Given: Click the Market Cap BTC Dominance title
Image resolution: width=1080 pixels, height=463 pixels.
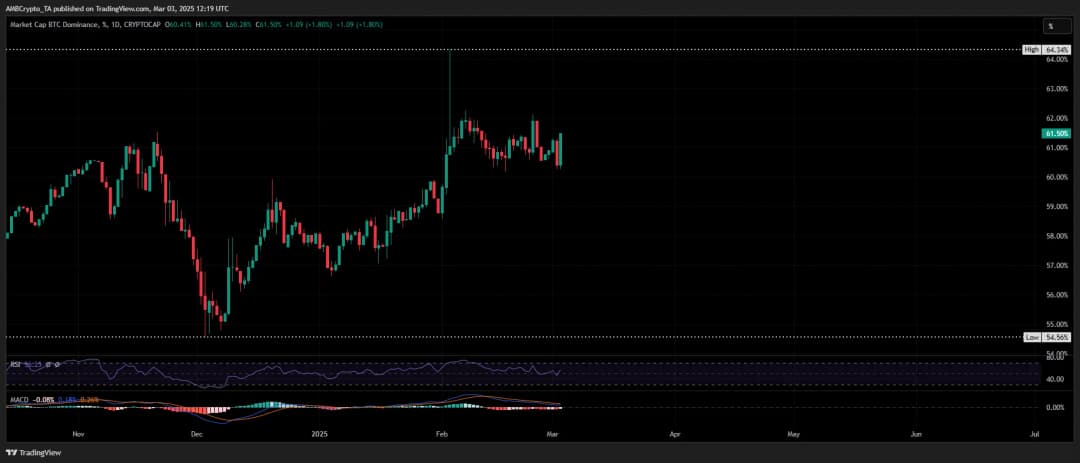Looking at the screenshot, I should tap(53, 26).
